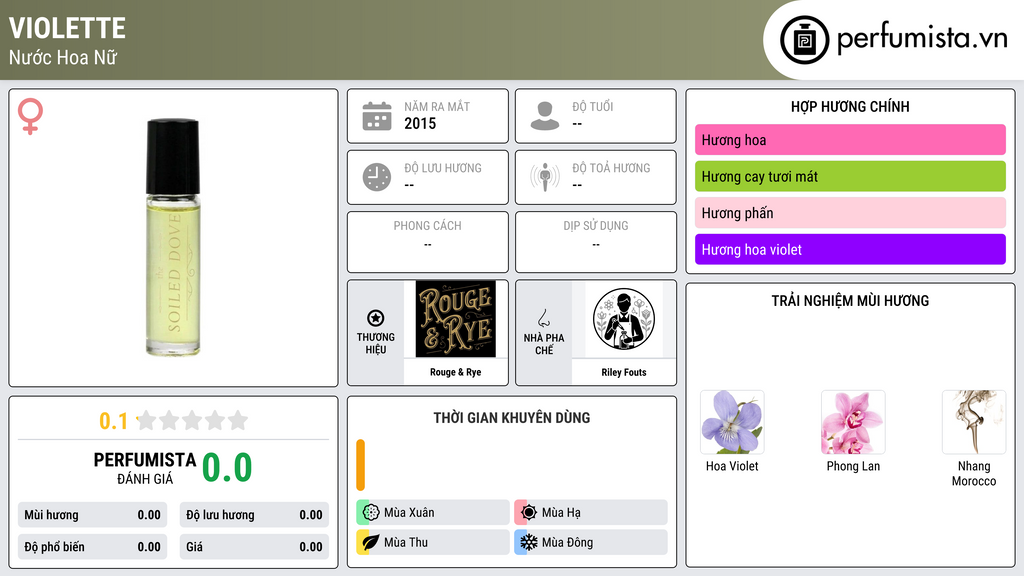This screenshot has width=1024, height=576.
Task: Click the calendar icon beside Năm ra mắt
Action: (377, 116)
